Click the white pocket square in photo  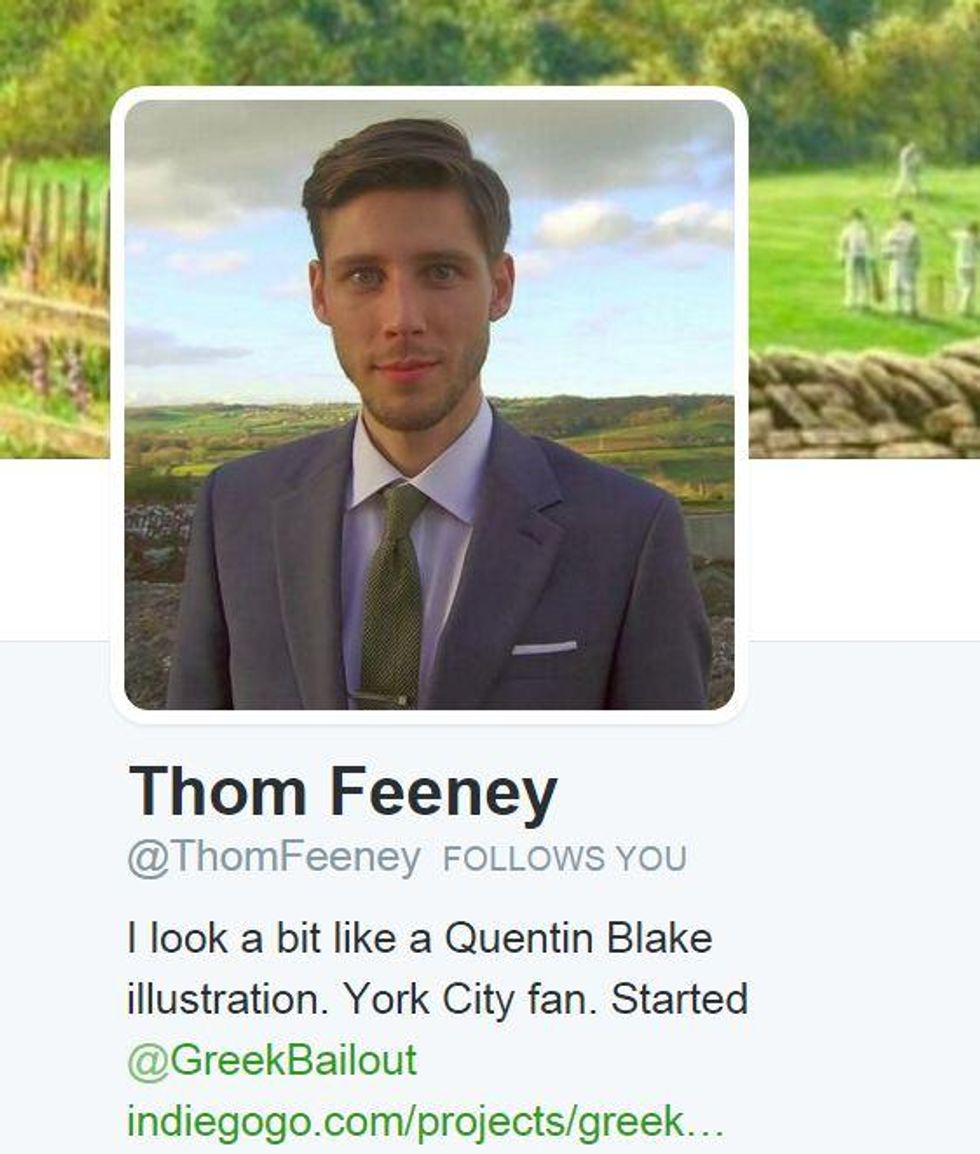click(544, 648)
